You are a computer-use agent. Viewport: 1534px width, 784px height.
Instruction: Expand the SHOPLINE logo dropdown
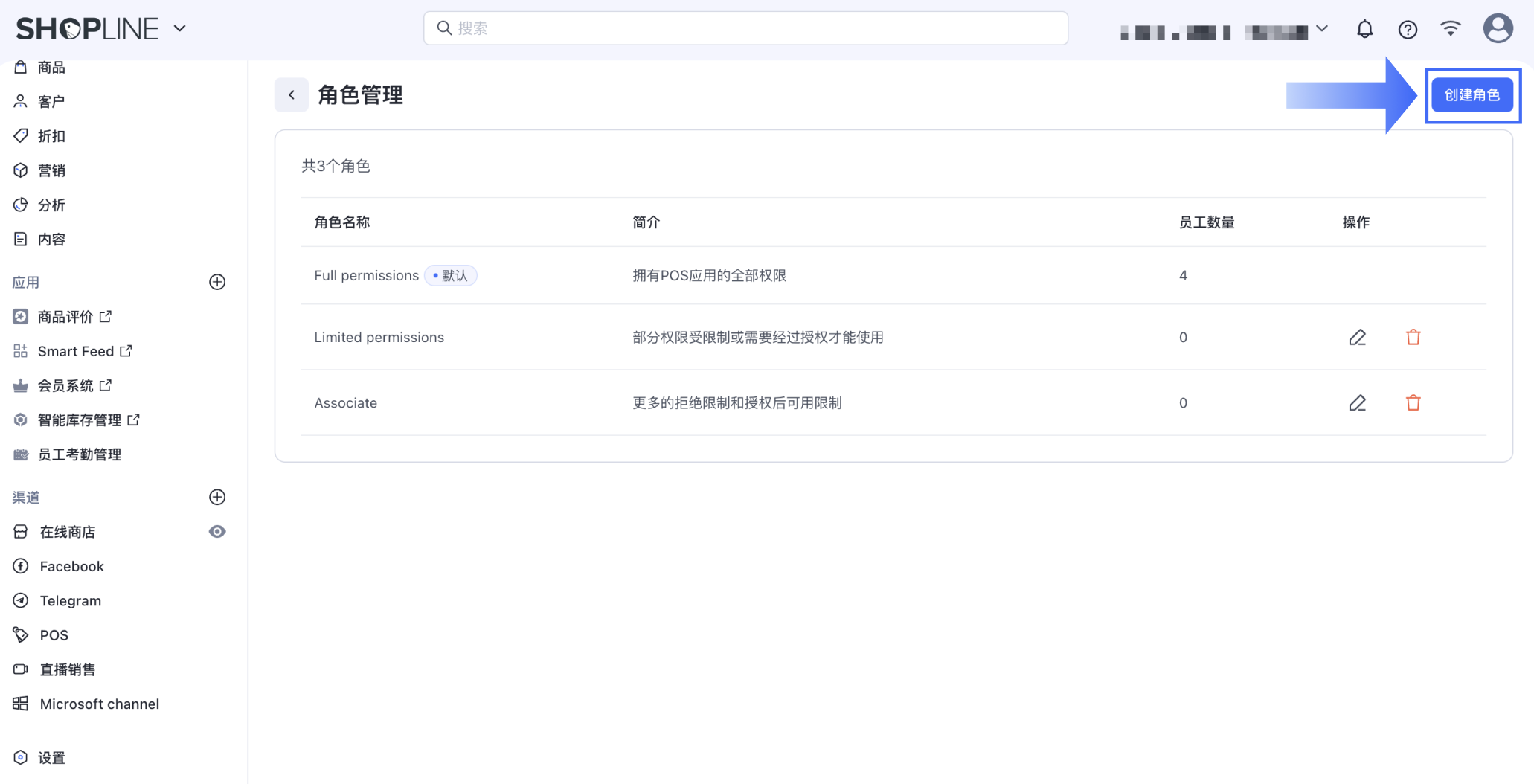click(179, 29)
